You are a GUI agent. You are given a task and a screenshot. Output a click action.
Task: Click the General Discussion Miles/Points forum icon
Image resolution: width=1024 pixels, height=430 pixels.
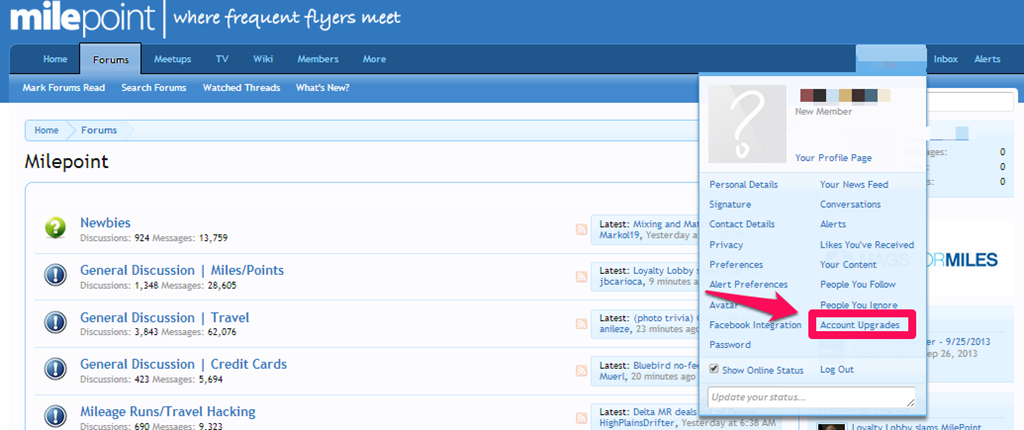(56, 275)
